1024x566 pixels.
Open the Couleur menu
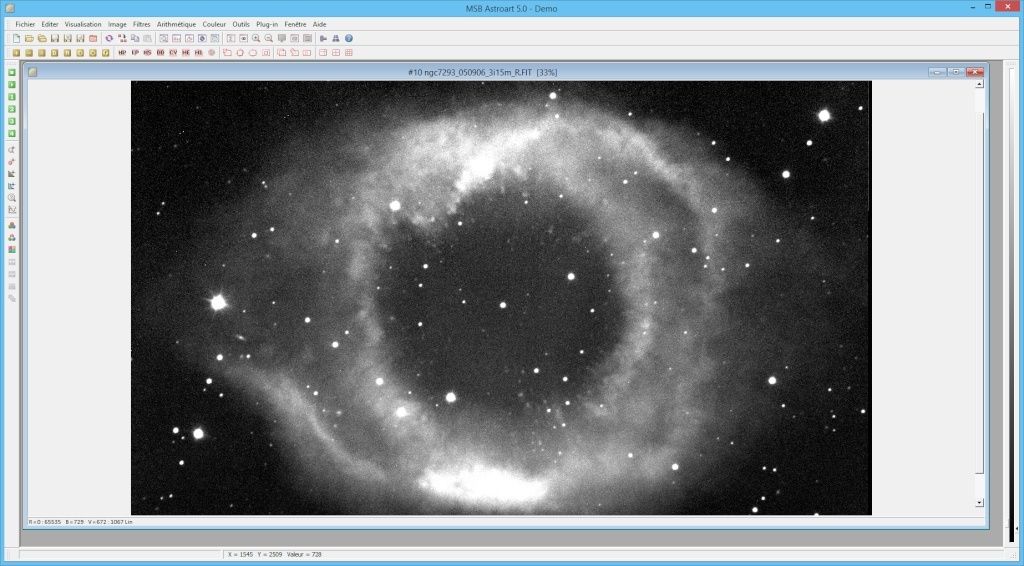pyautogui.click(x=214, y=24)
